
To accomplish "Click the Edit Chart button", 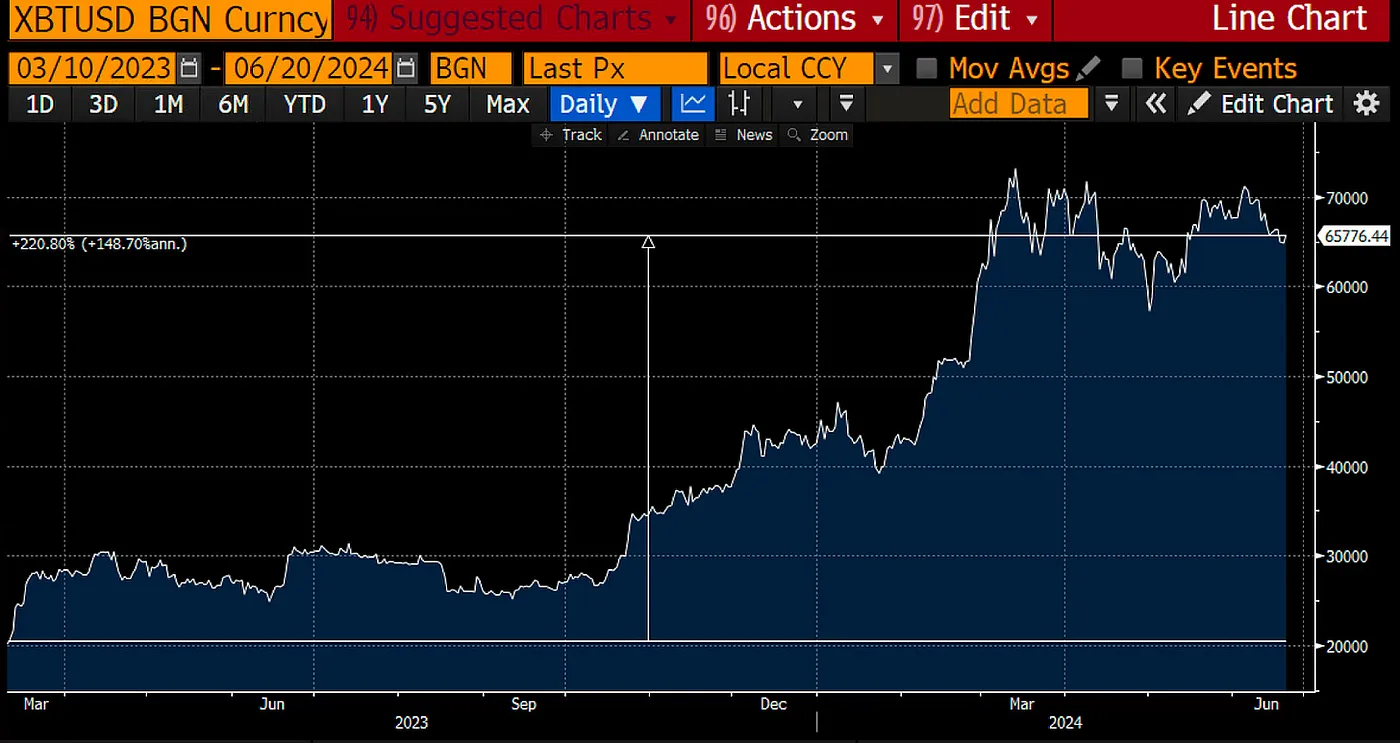I will [1262, 104].
